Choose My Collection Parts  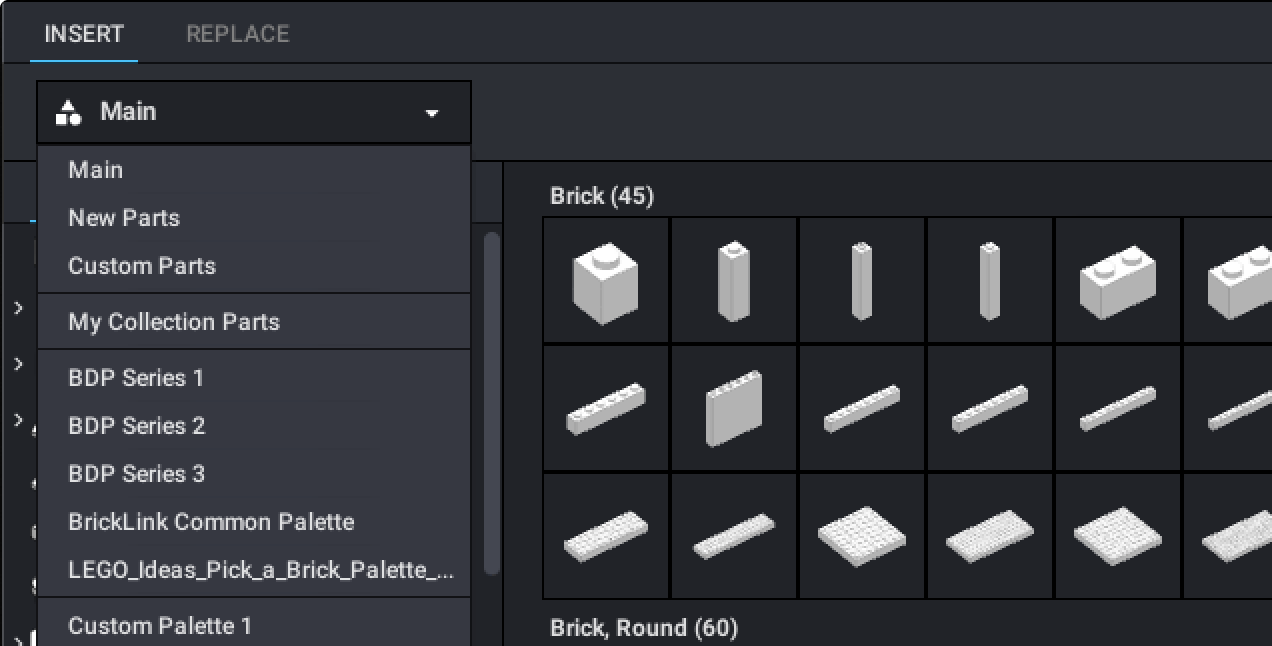point(173,321)
